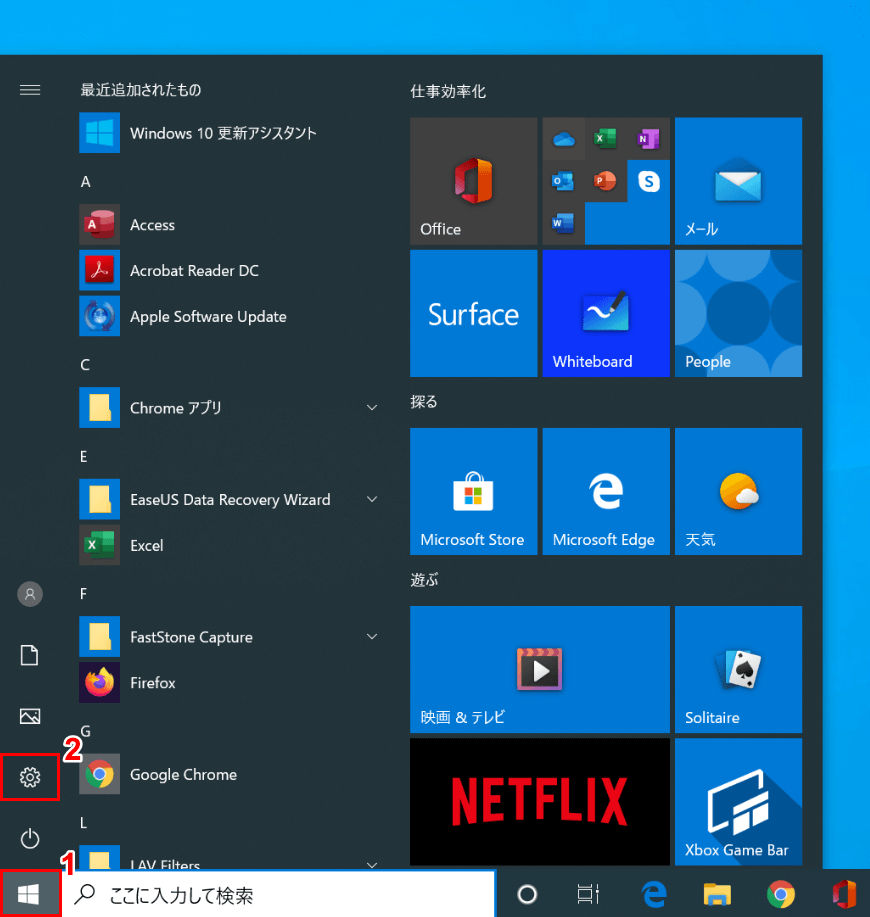The height and width of the screenshot is (917, 870).
Task: Click the letter L section header
Action: click(x=83, y=823)
